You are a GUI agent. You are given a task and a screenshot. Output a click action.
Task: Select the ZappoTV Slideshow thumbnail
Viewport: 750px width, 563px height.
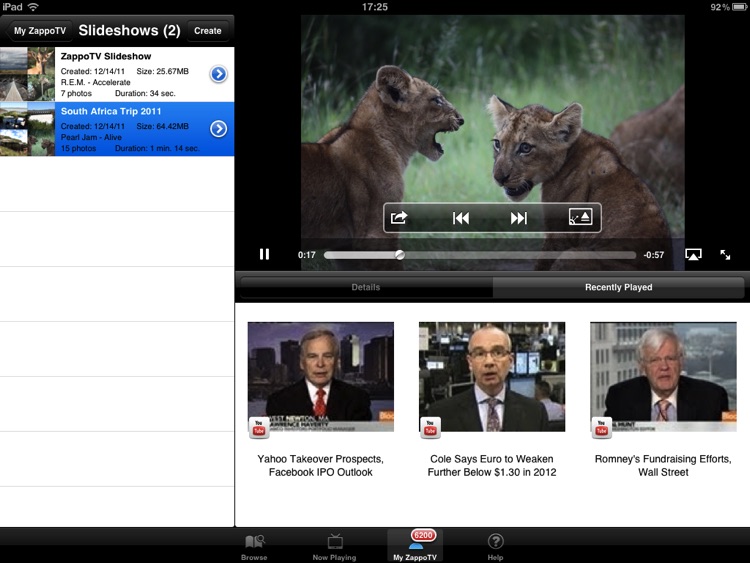click(27, 74)
